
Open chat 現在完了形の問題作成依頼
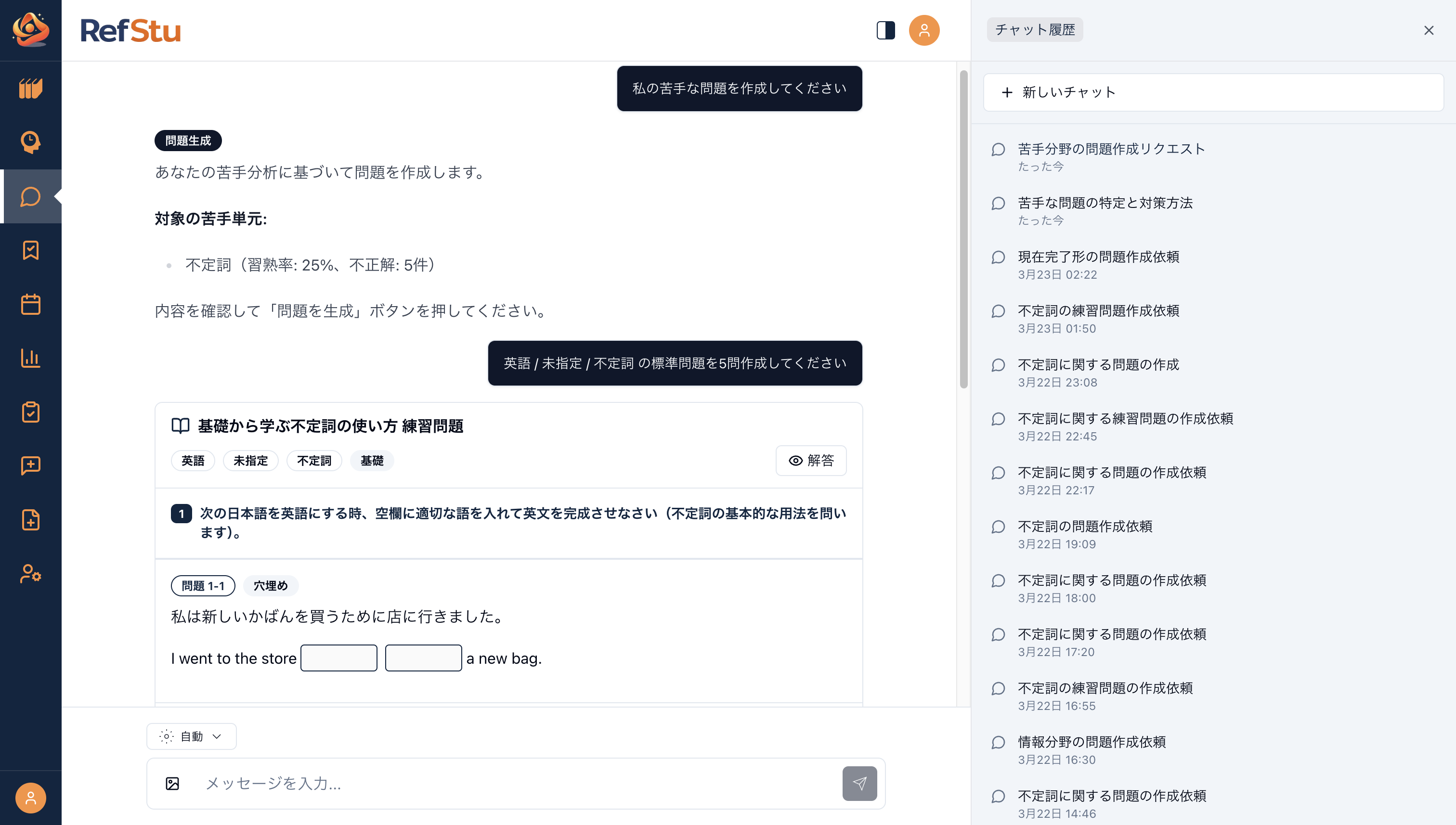1213,265
